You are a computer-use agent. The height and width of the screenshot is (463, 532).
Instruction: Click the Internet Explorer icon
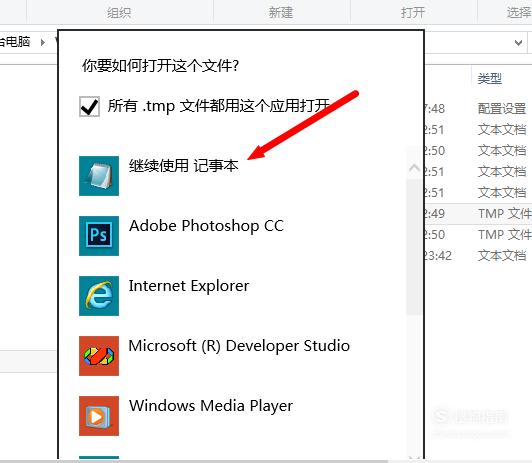[99, 296]
